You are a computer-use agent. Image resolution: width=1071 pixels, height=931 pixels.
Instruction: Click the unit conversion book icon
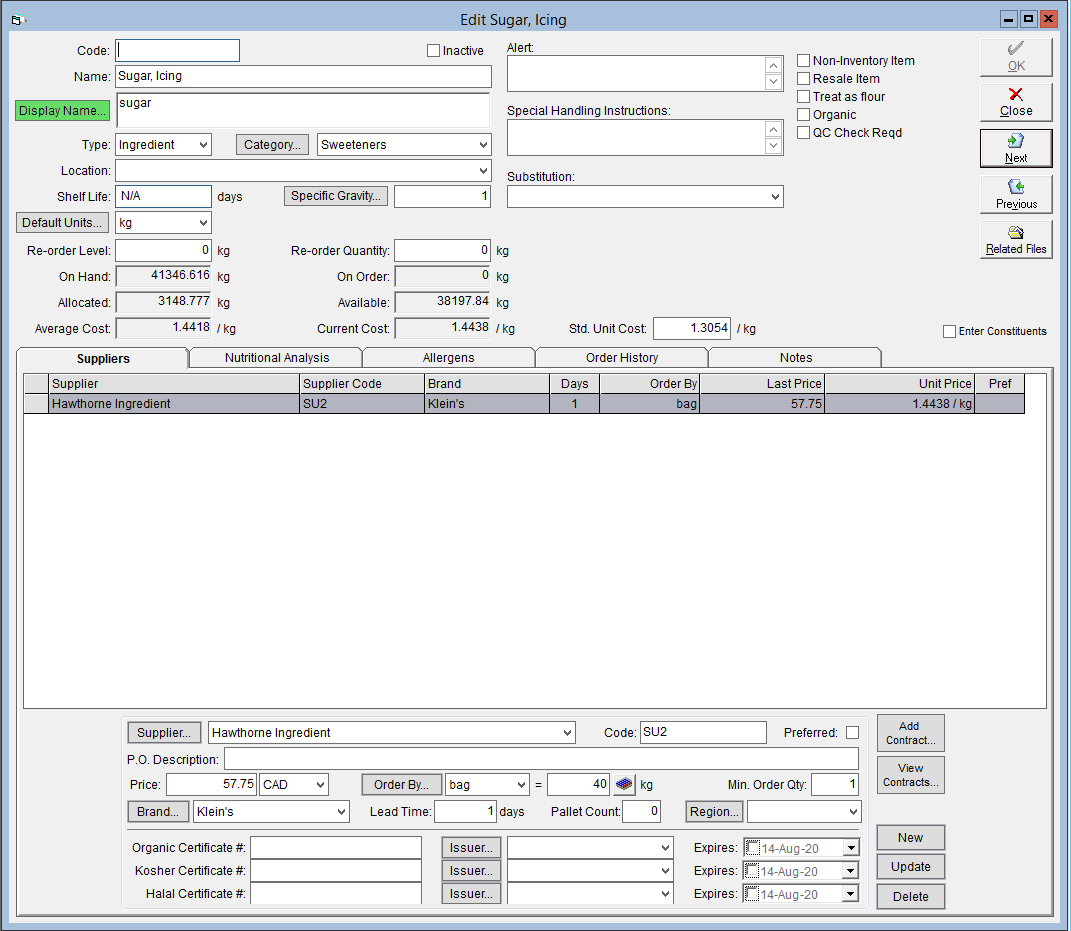(624, 784)
